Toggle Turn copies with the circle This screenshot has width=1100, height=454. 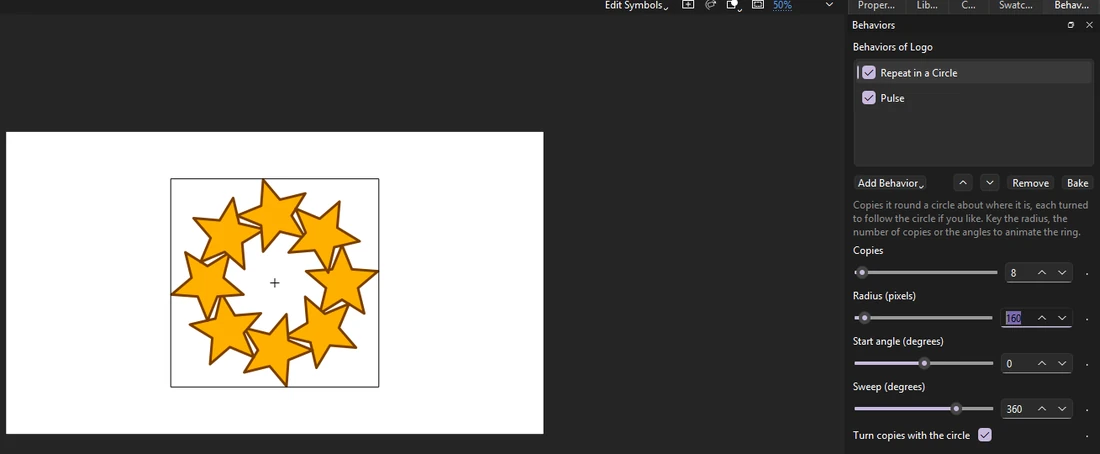tap(985, 435)
